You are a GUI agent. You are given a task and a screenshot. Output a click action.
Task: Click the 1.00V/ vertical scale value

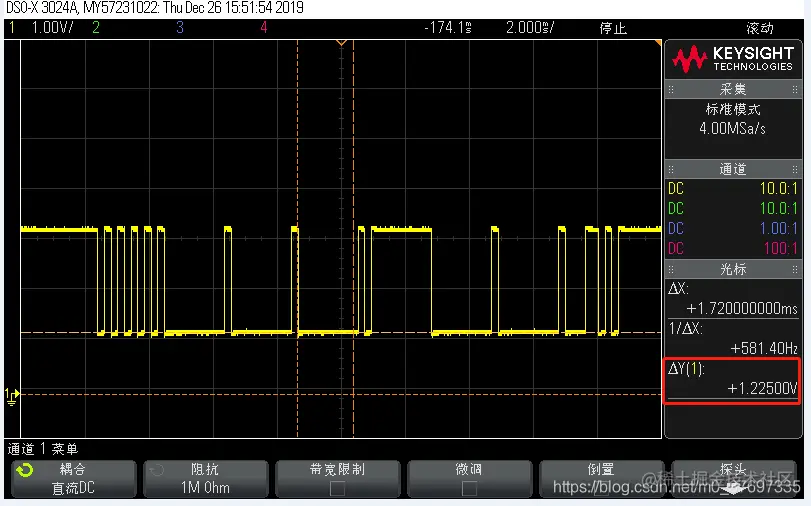point(52,27)
